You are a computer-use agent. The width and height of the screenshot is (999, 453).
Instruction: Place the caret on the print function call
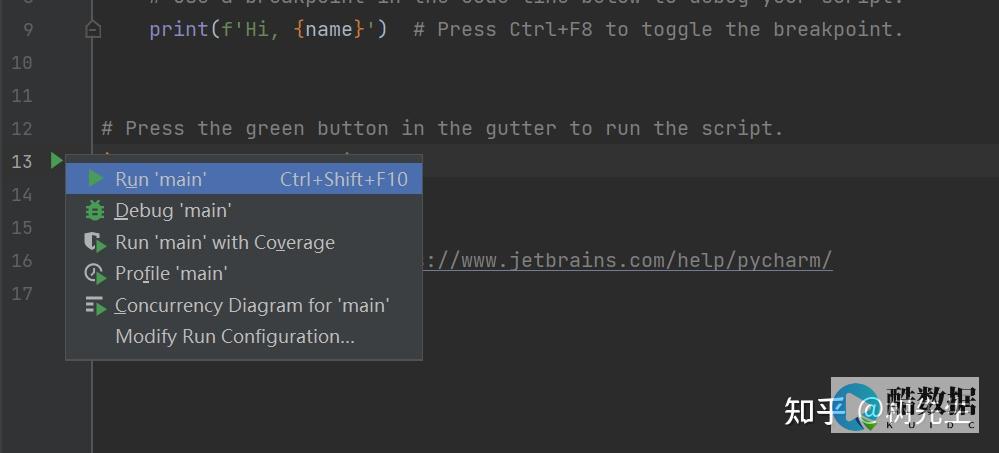point(178,29)
